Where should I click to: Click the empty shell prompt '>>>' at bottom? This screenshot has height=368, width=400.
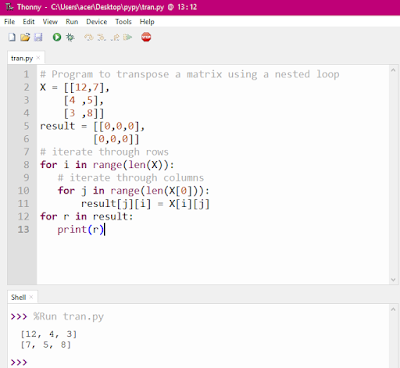19,362
